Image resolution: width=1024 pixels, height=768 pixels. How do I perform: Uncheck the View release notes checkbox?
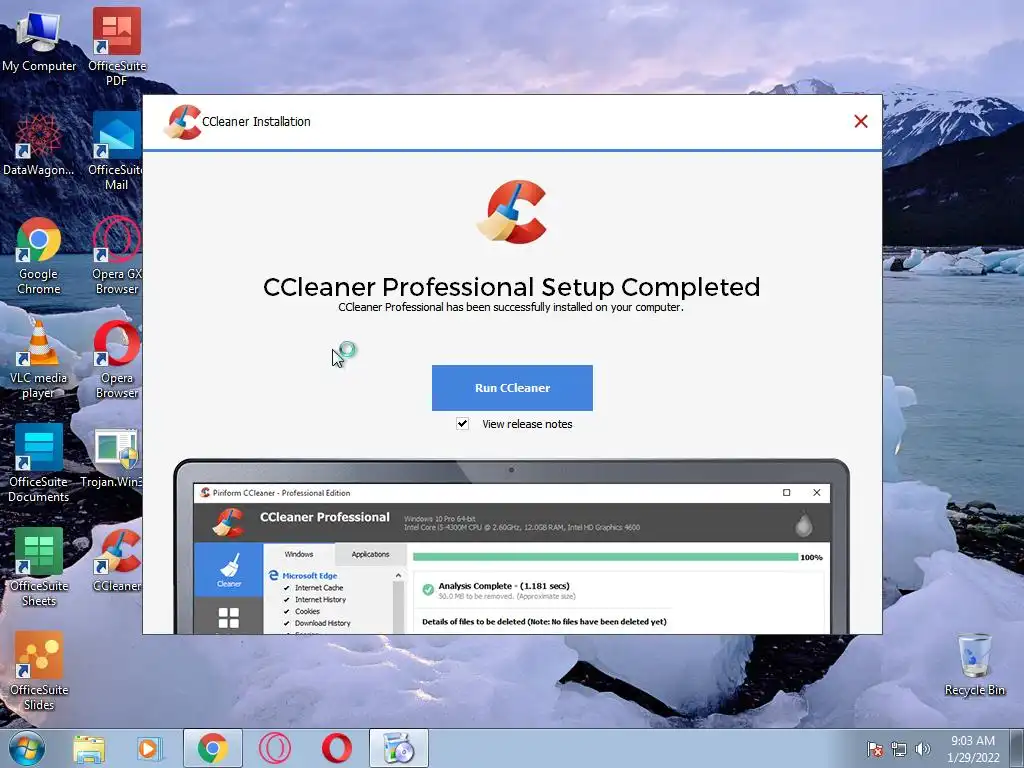(462, 424)
